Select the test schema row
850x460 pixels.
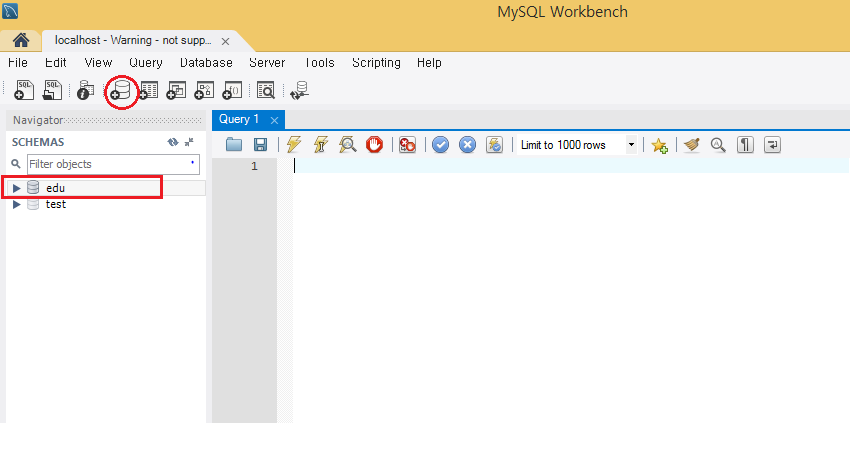[x=106, y=204]
